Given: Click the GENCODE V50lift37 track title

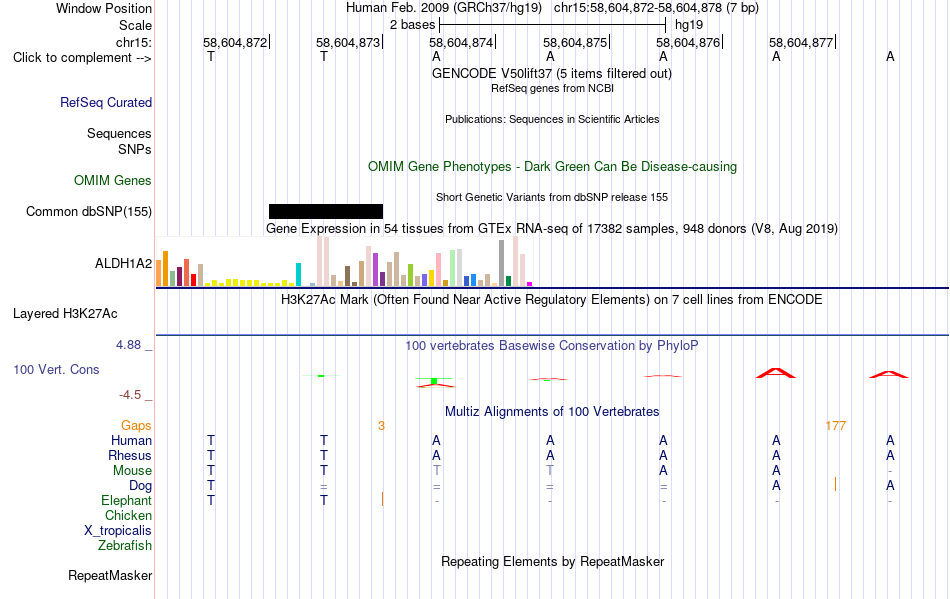Looking at the screenshot, I should [551, 73].
